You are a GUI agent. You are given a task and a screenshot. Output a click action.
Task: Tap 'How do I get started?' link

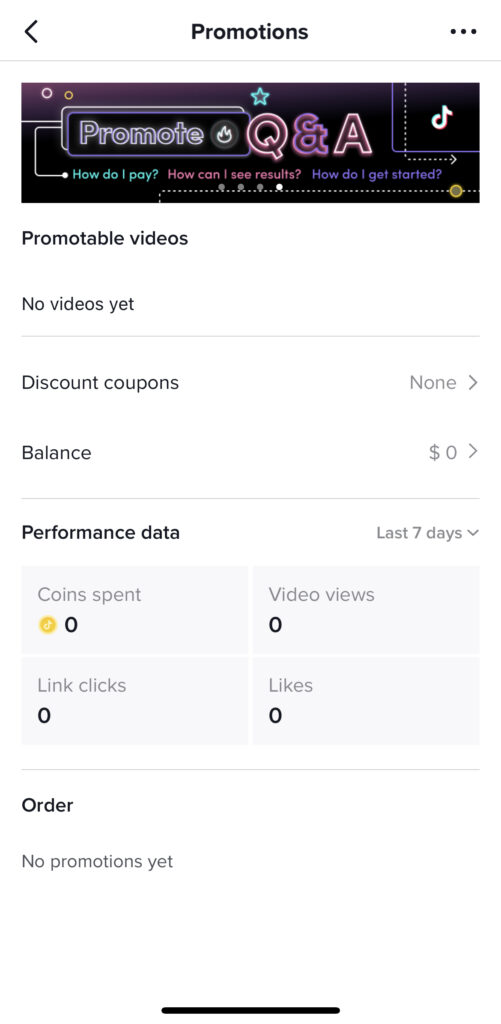377,174
